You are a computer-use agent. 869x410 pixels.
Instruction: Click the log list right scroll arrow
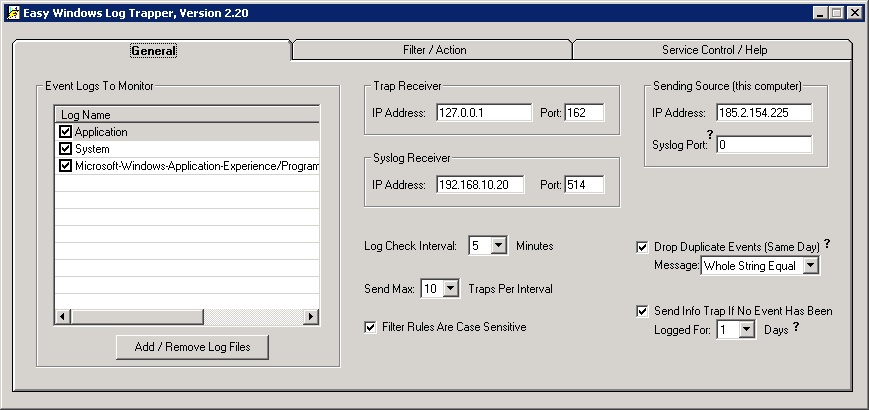(x=311, y=317)
